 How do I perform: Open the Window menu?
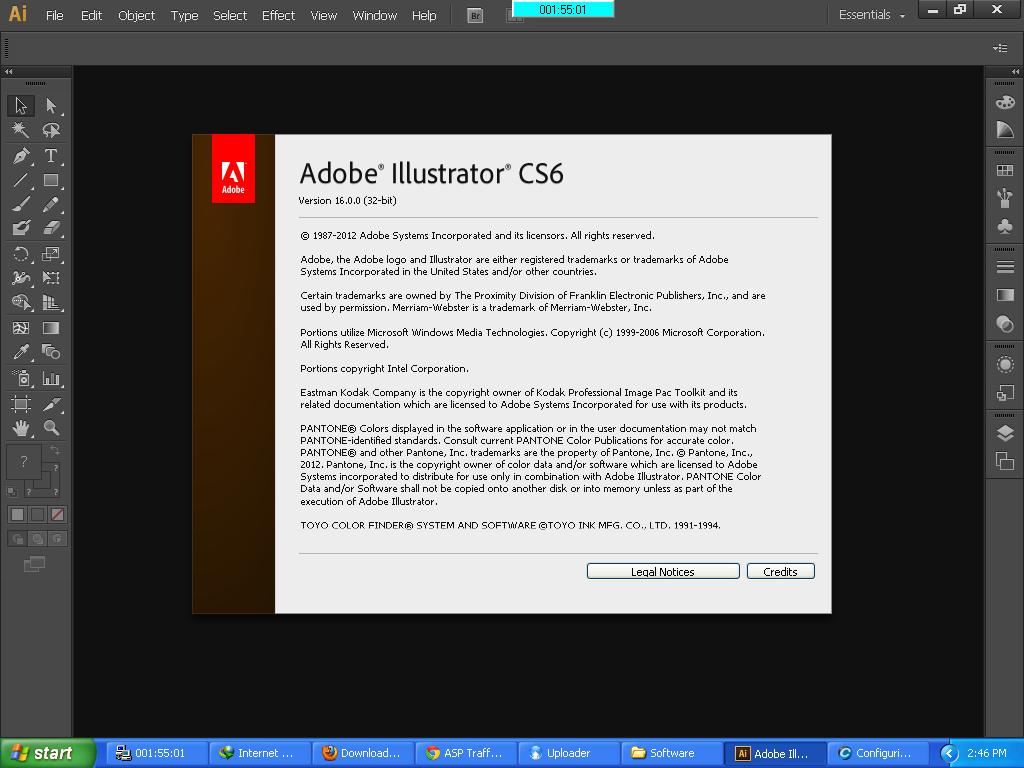374,15
